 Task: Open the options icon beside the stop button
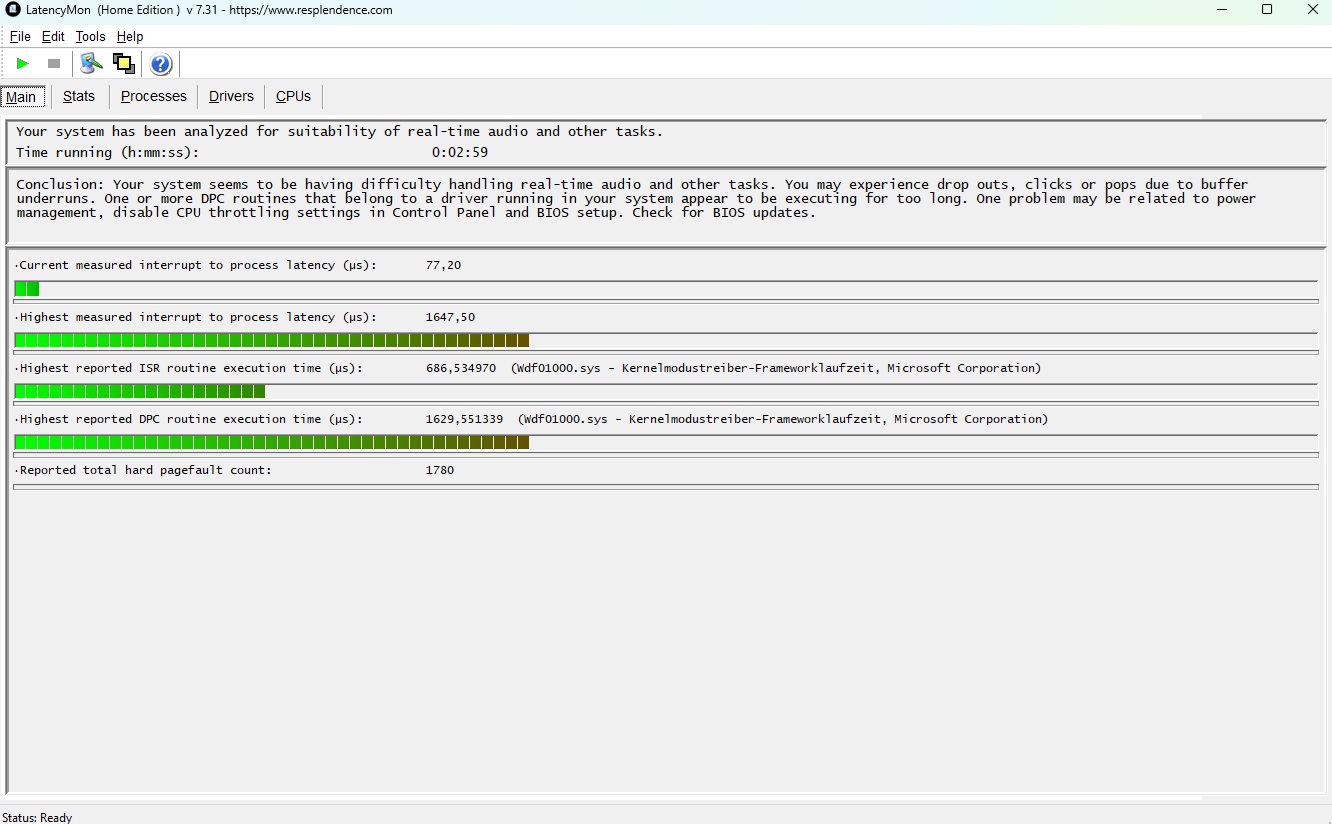92,64
